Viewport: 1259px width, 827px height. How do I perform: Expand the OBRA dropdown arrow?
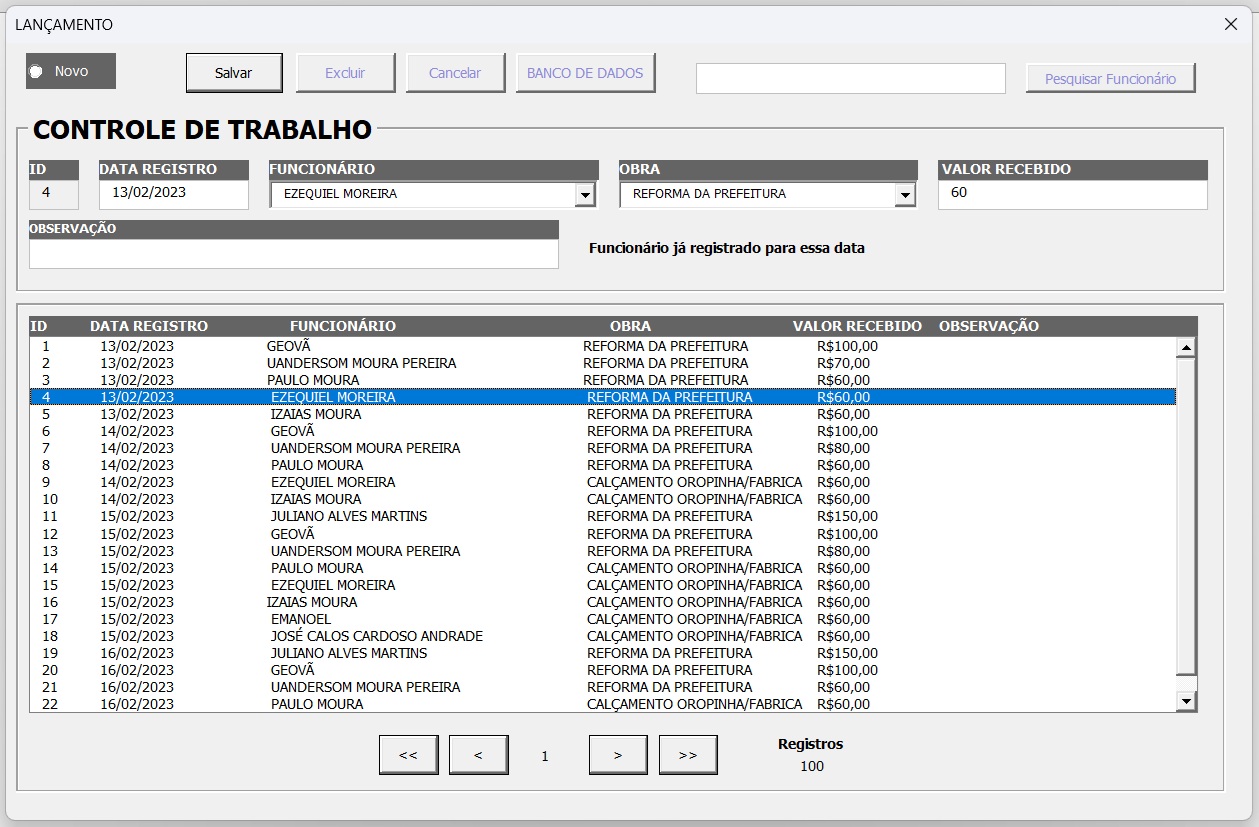point(905,196)
